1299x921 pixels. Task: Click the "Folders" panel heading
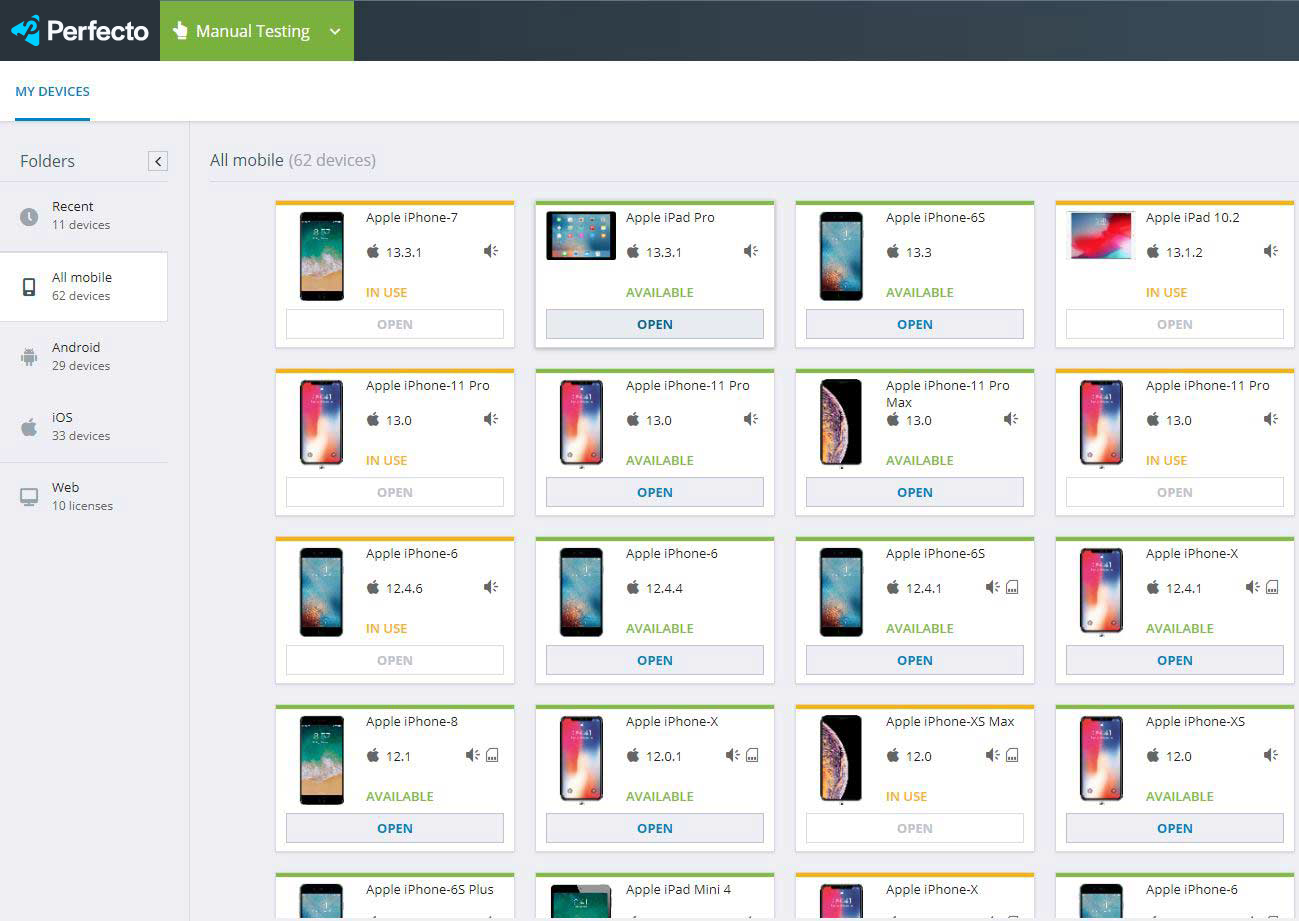coord(47,161)
